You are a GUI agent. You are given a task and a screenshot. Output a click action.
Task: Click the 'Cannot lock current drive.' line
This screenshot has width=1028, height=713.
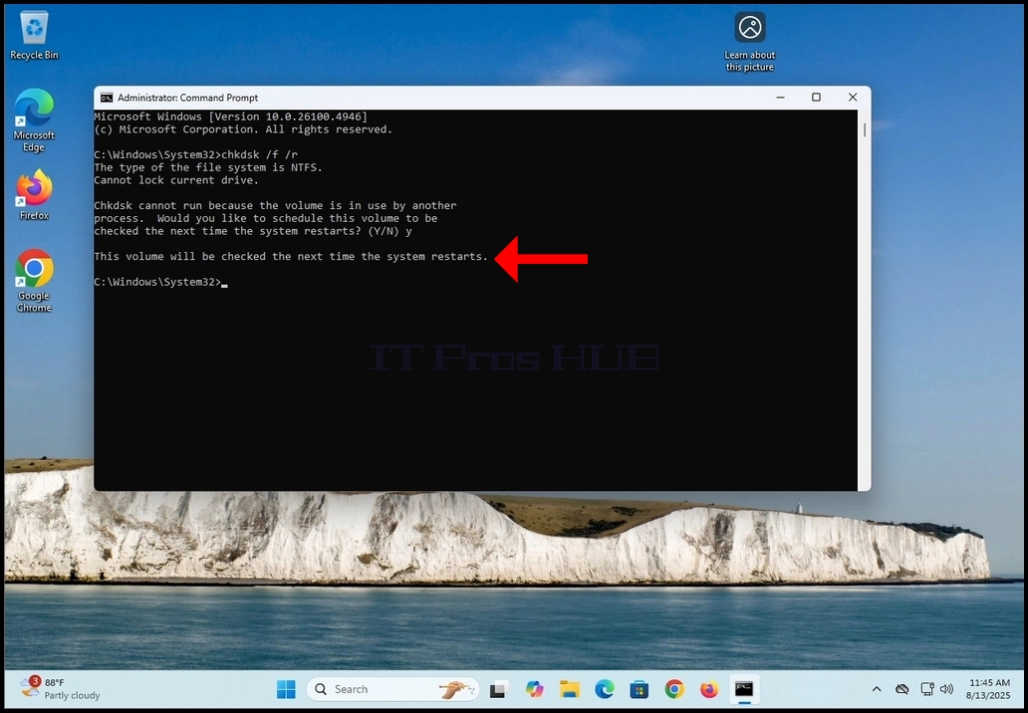click(x=176, y=180)
